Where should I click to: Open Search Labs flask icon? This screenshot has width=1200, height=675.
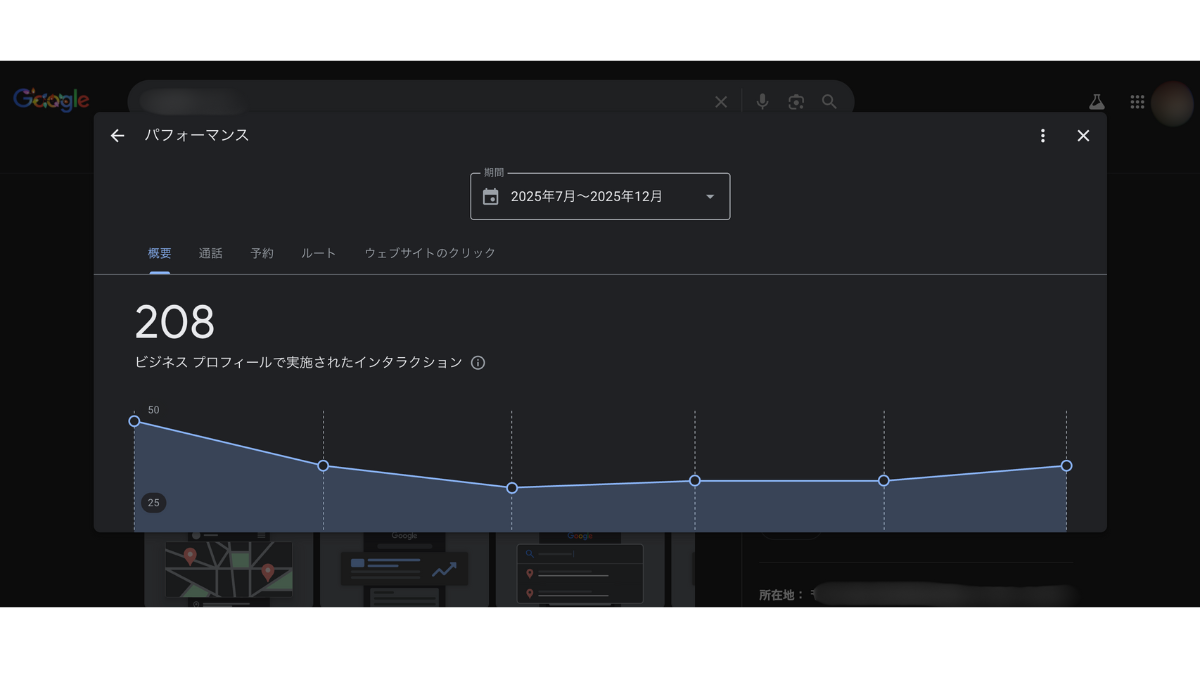pyautogui.click(x=1097, y=102)
